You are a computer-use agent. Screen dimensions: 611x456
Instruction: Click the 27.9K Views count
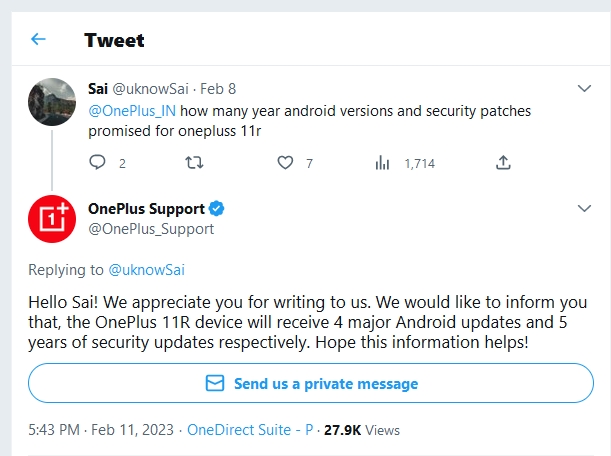pos(360,430)
